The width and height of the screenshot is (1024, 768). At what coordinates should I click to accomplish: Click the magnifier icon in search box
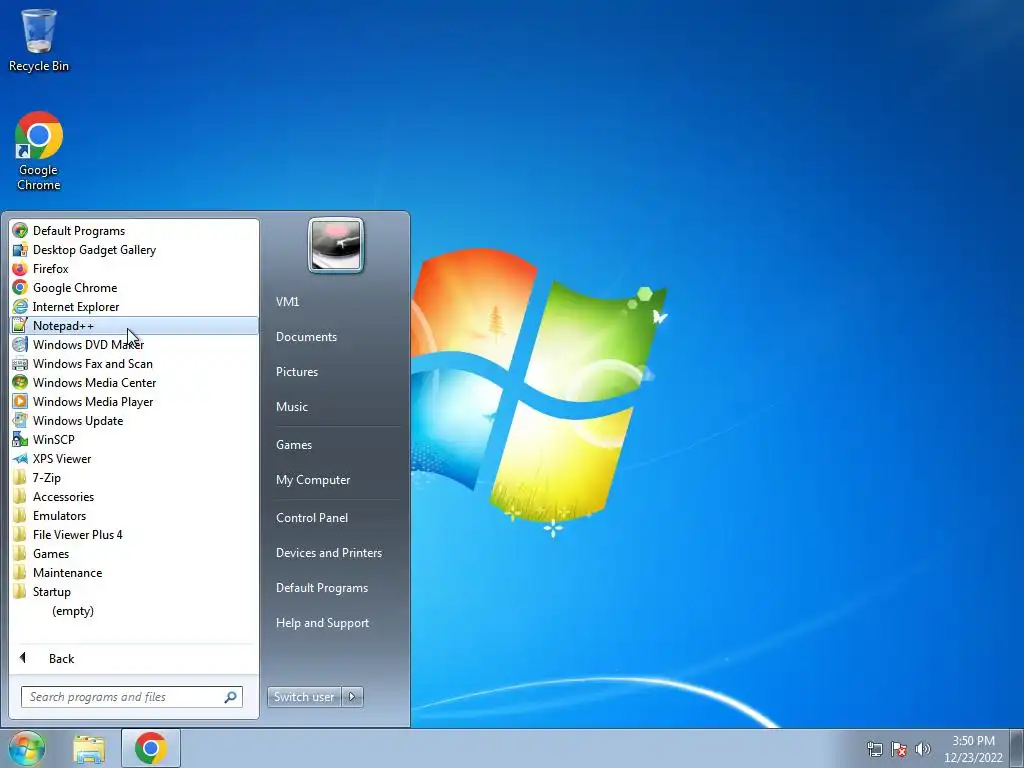click(x=231, y=697)
